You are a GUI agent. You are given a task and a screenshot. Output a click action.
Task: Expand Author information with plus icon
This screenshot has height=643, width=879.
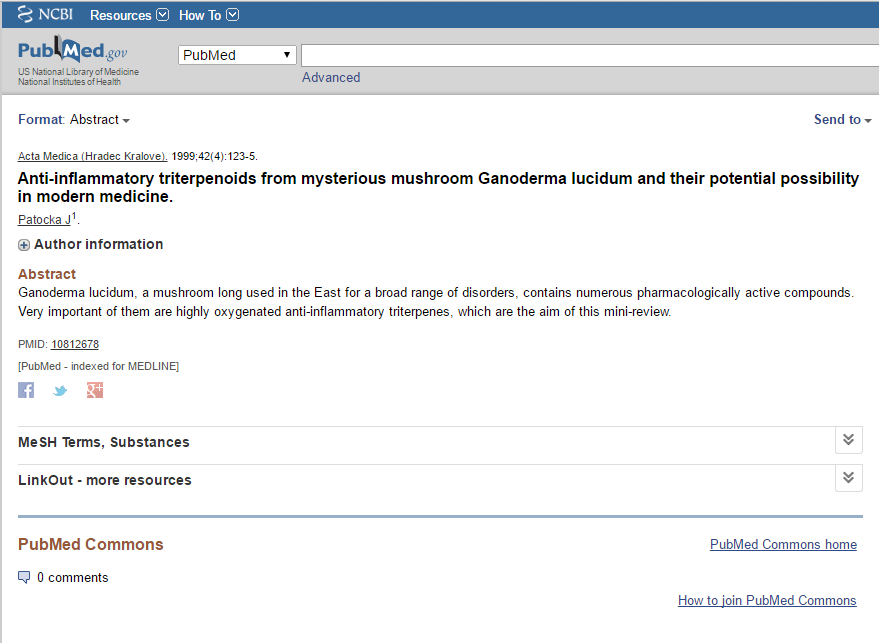click(x=24, y=245)
